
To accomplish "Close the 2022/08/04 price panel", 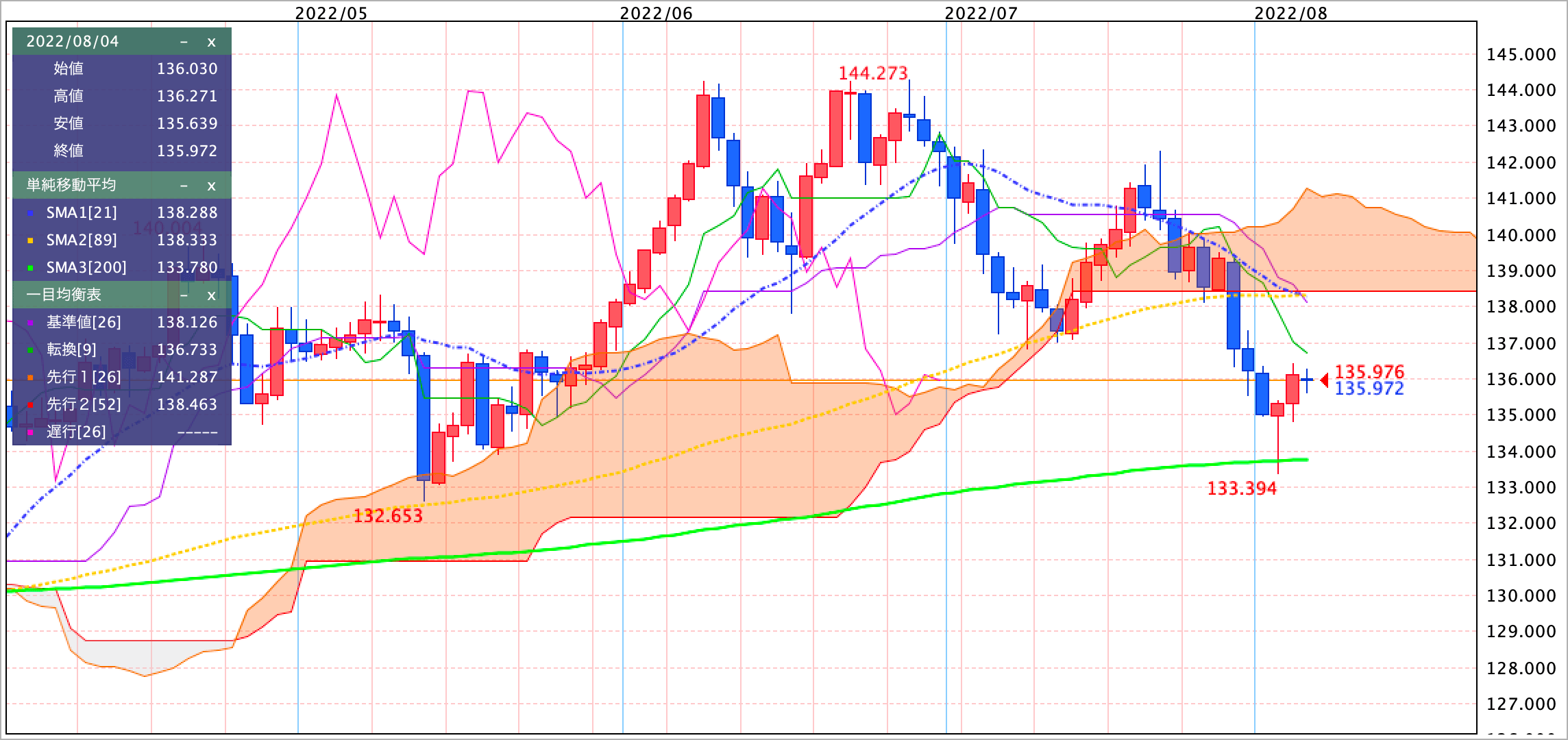I will click(211, 42).
